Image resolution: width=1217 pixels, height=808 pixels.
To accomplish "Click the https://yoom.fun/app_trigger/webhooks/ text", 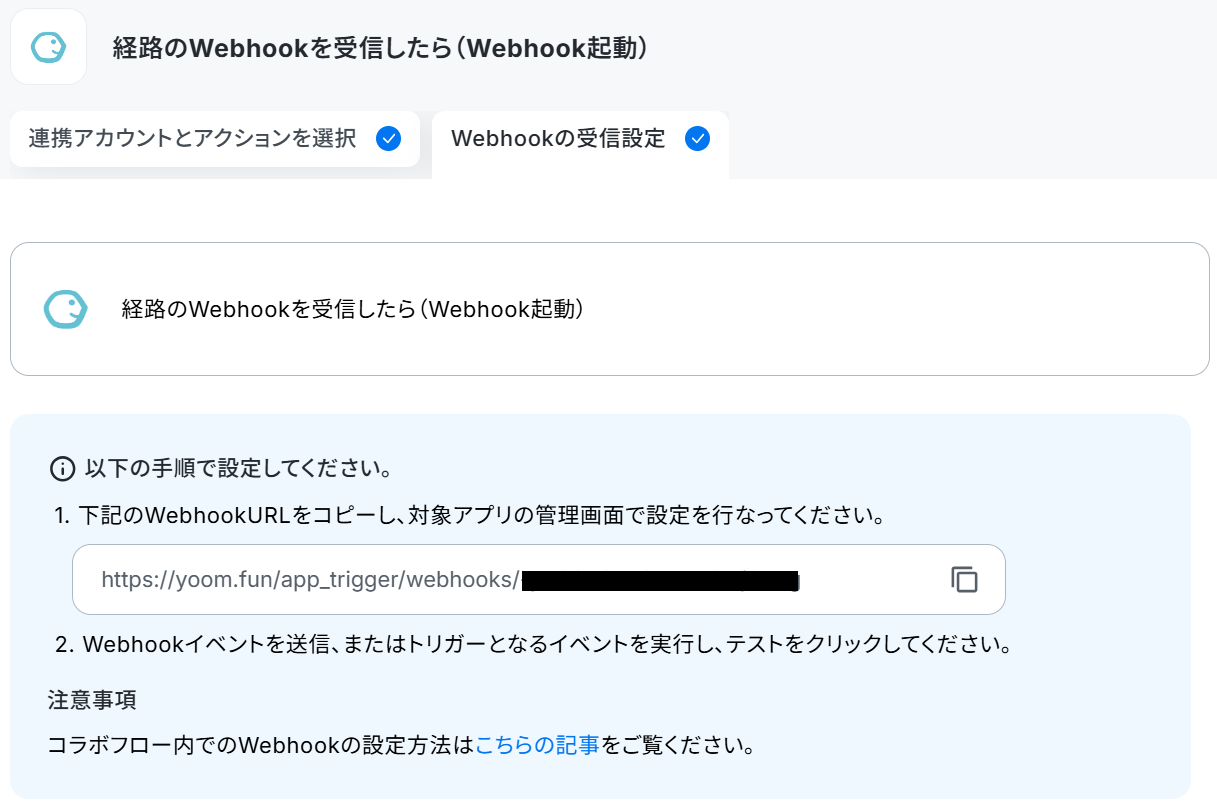I will tap(311, 579).
